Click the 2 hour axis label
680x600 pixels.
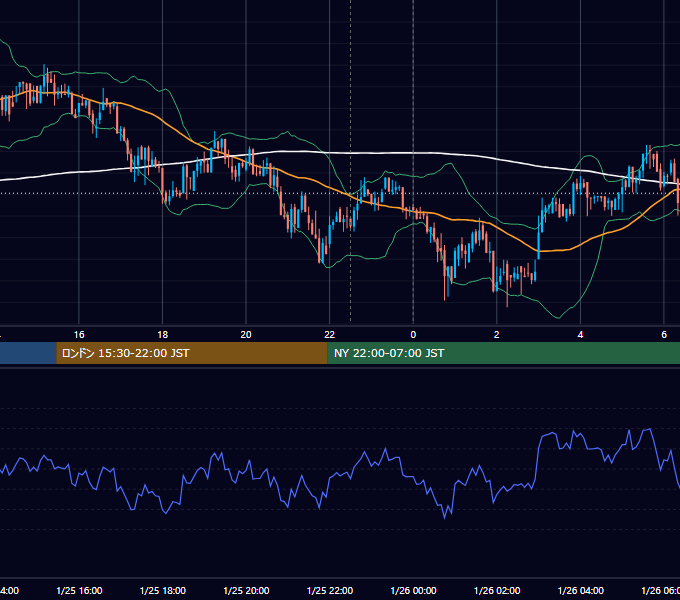point(497,334)
